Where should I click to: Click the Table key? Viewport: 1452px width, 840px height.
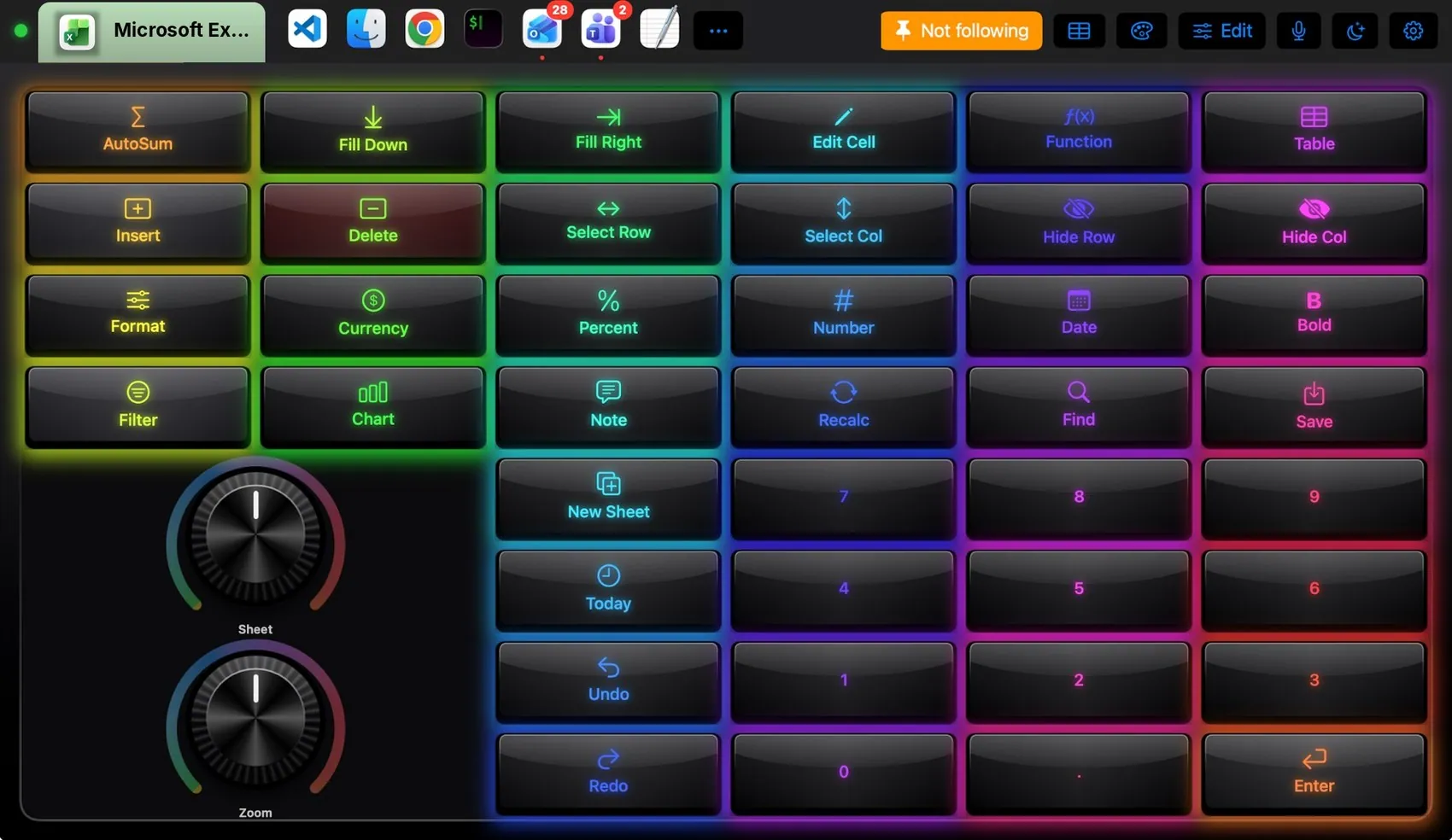(x=1314, y=131)
